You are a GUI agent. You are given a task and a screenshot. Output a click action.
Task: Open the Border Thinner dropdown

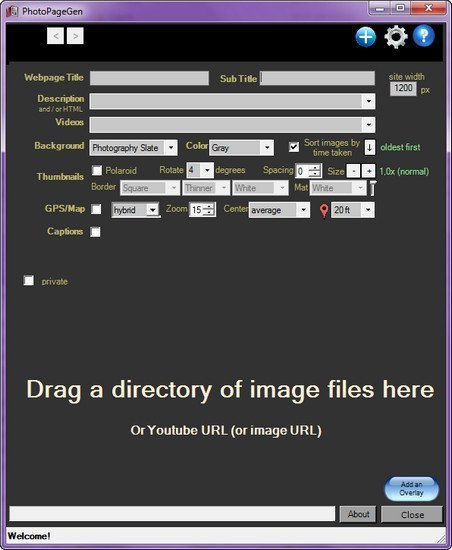click(207, 188)
